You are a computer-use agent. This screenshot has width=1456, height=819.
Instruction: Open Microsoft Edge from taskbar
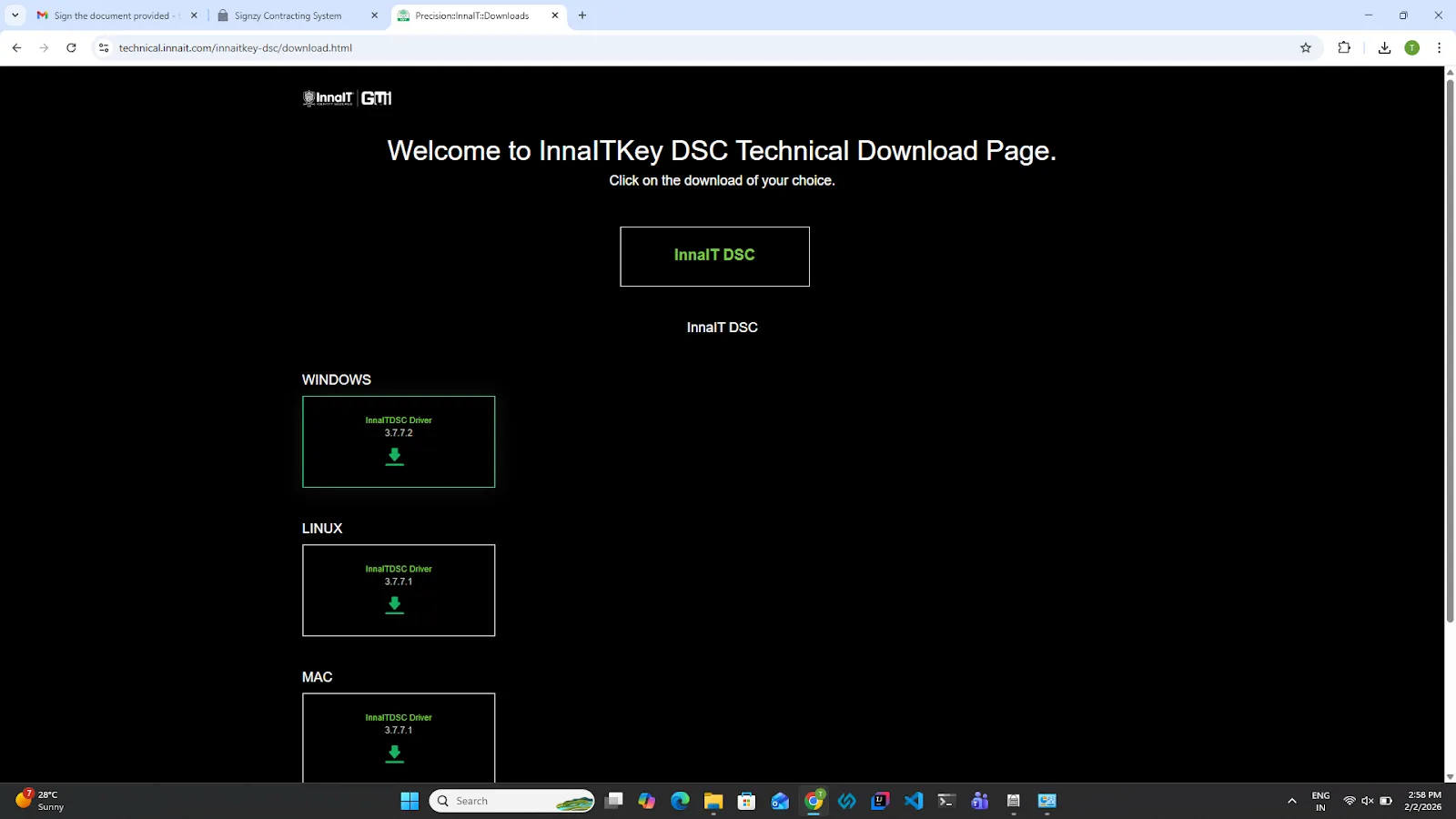click(x=680, y=801)
